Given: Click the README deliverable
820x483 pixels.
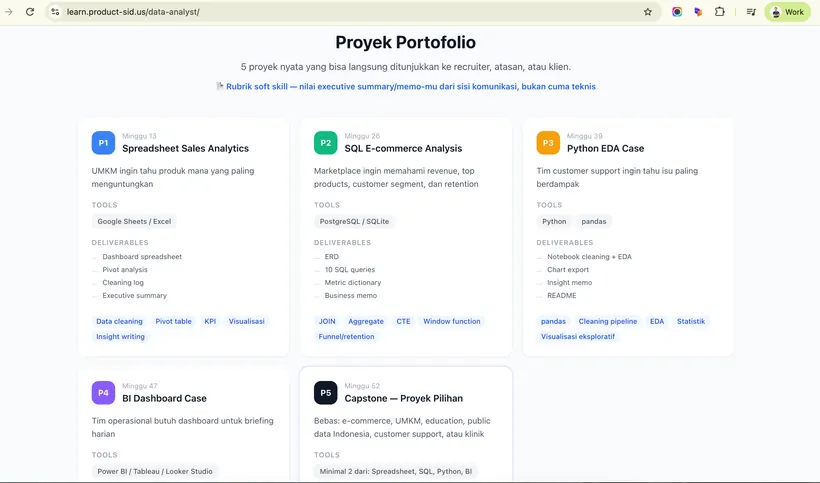Looking at the screenshot, I should point(562,295).
